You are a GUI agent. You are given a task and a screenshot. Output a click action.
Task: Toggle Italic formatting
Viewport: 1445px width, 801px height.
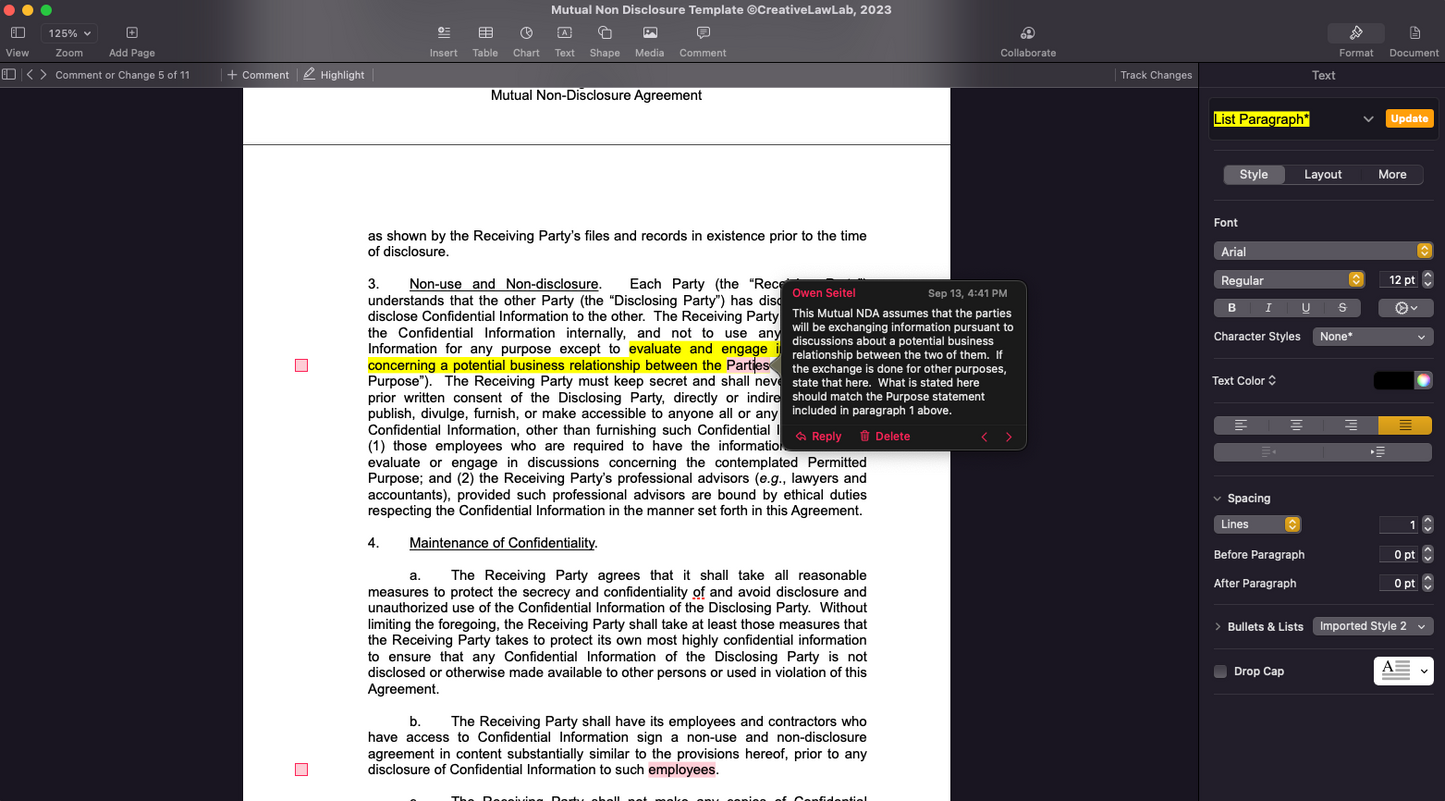coord(1268,308)
